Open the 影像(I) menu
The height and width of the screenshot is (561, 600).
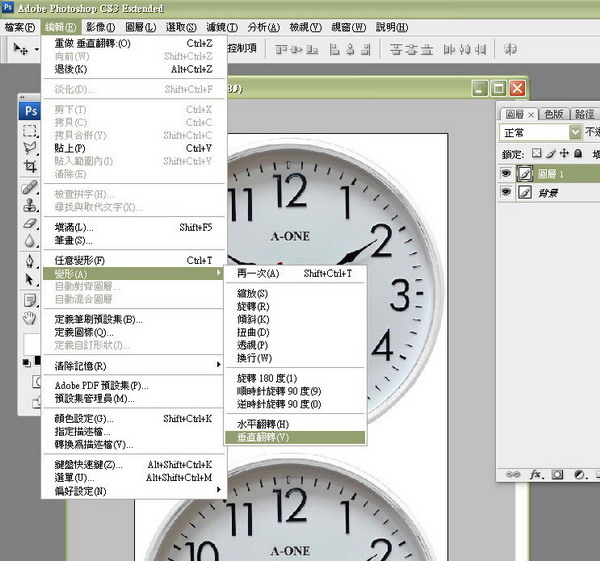pyautogui.click(x=101, y=27)
